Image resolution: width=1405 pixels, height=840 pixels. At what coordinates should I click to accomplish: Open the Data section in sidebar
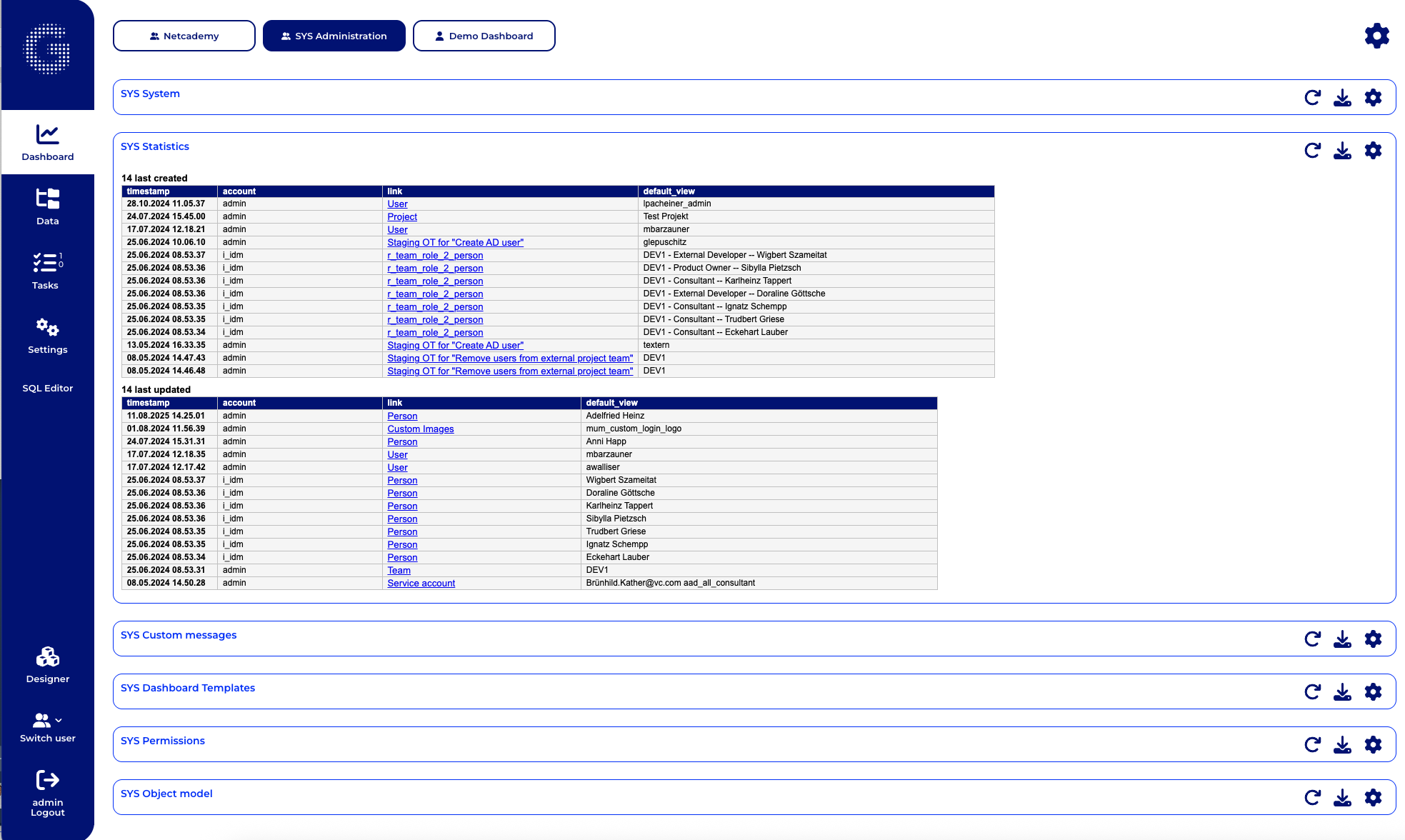pyautogui.click(x=47, y=206)
